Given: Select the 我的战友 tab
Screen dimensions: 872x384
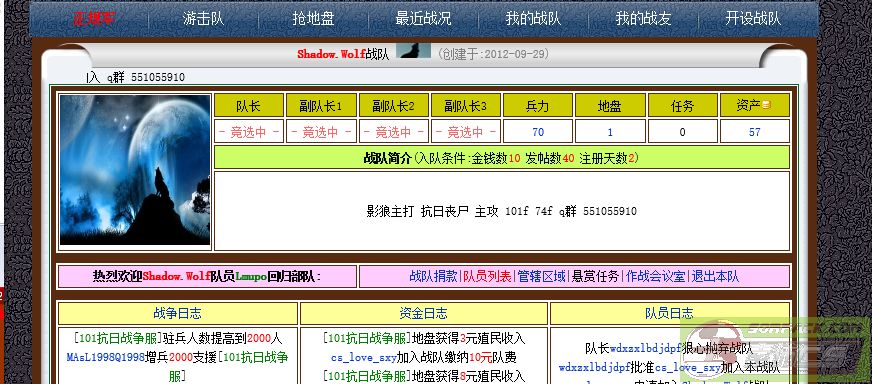Looking at the screenshot, I should pos(643,19).
